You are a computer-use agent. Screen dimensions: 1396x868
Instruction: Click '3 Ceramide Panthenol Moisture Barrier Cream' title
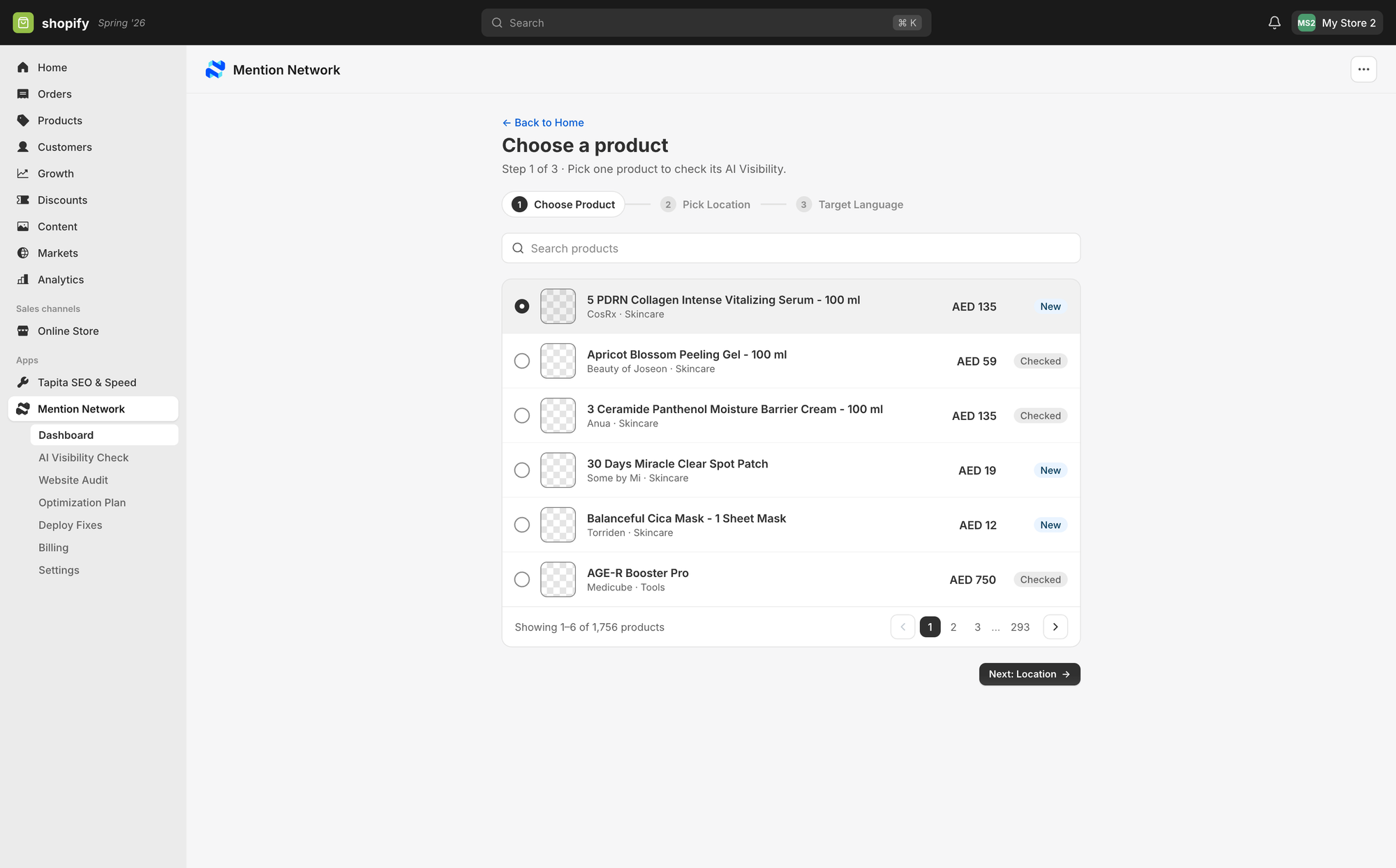coord(735,410)
